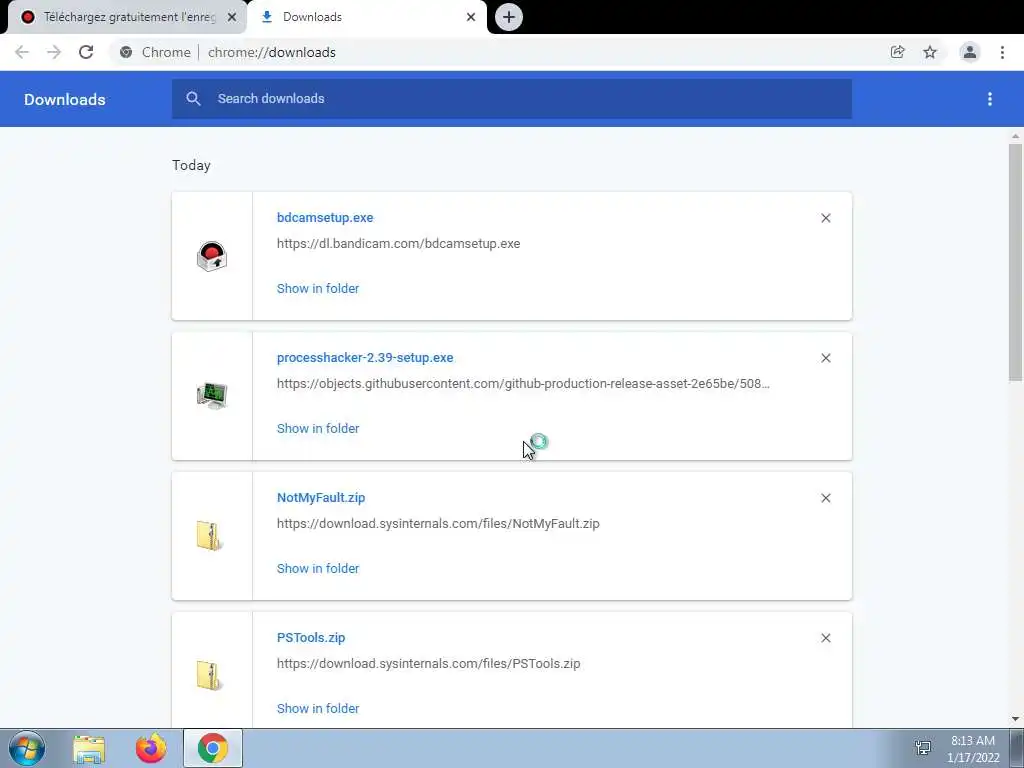Screen dimensions: 1024x768
Task: Click the Share this page icon
Action: [x=897, y=52]
